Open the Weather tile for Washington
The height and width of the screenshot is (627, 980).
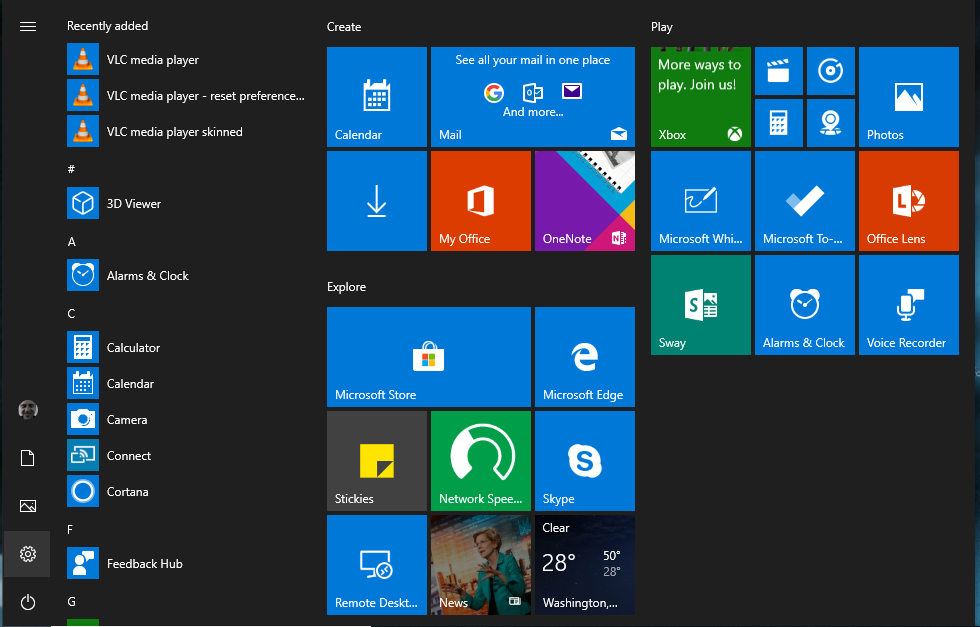(x=585, y=565)
